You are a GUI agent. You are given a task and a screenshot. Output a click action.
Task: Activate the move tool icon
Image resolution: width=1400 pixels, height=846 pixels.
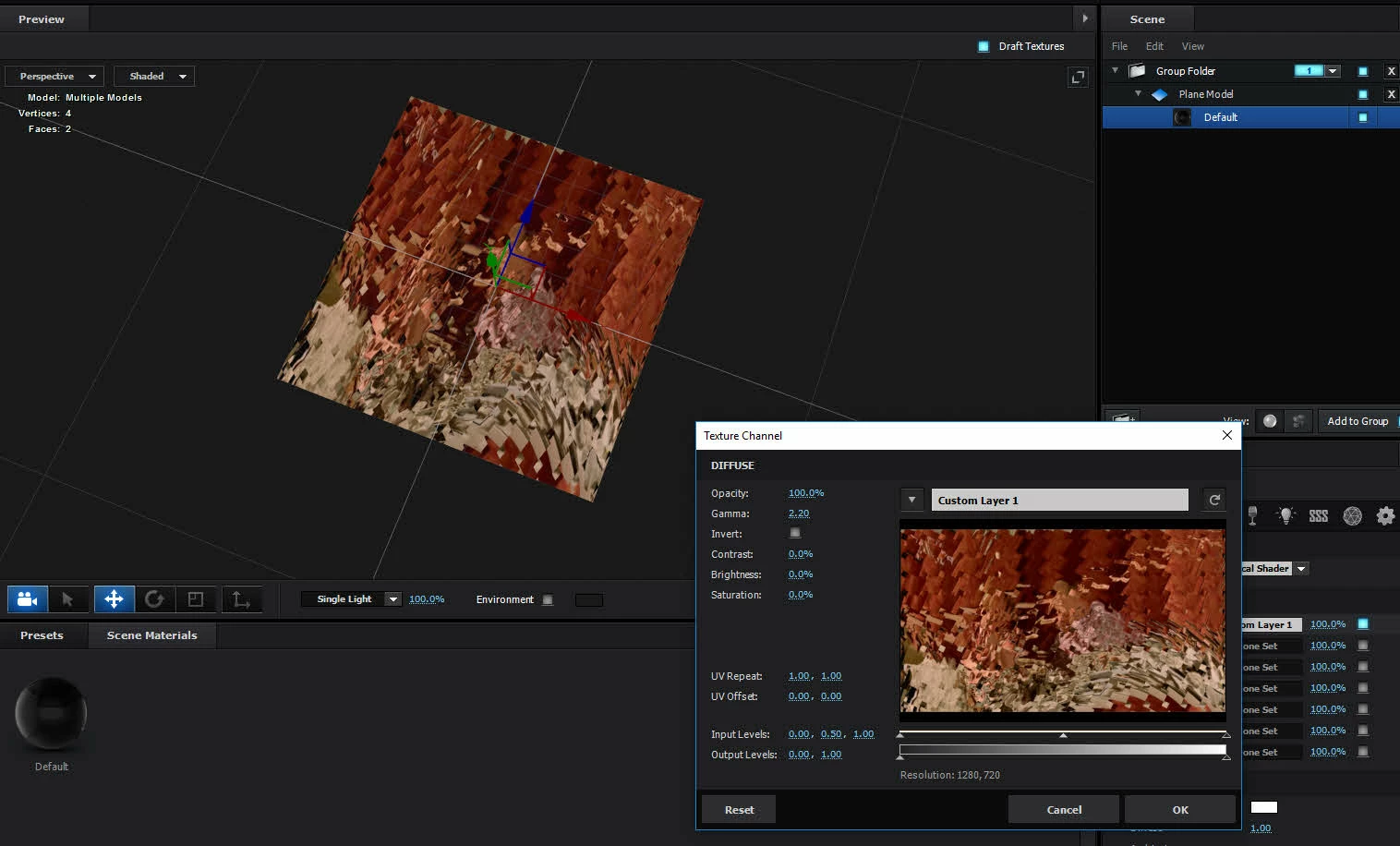click(114, 599)
